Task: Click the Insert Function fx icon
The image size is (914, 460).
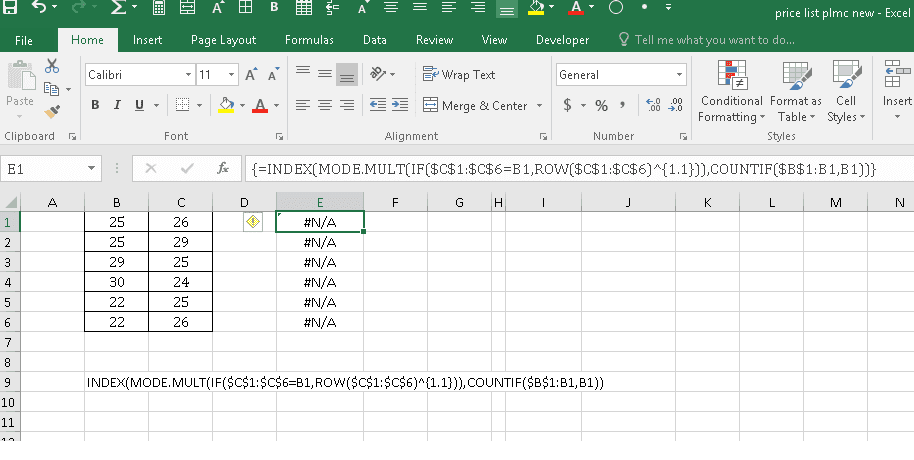Action: point(223,169)
